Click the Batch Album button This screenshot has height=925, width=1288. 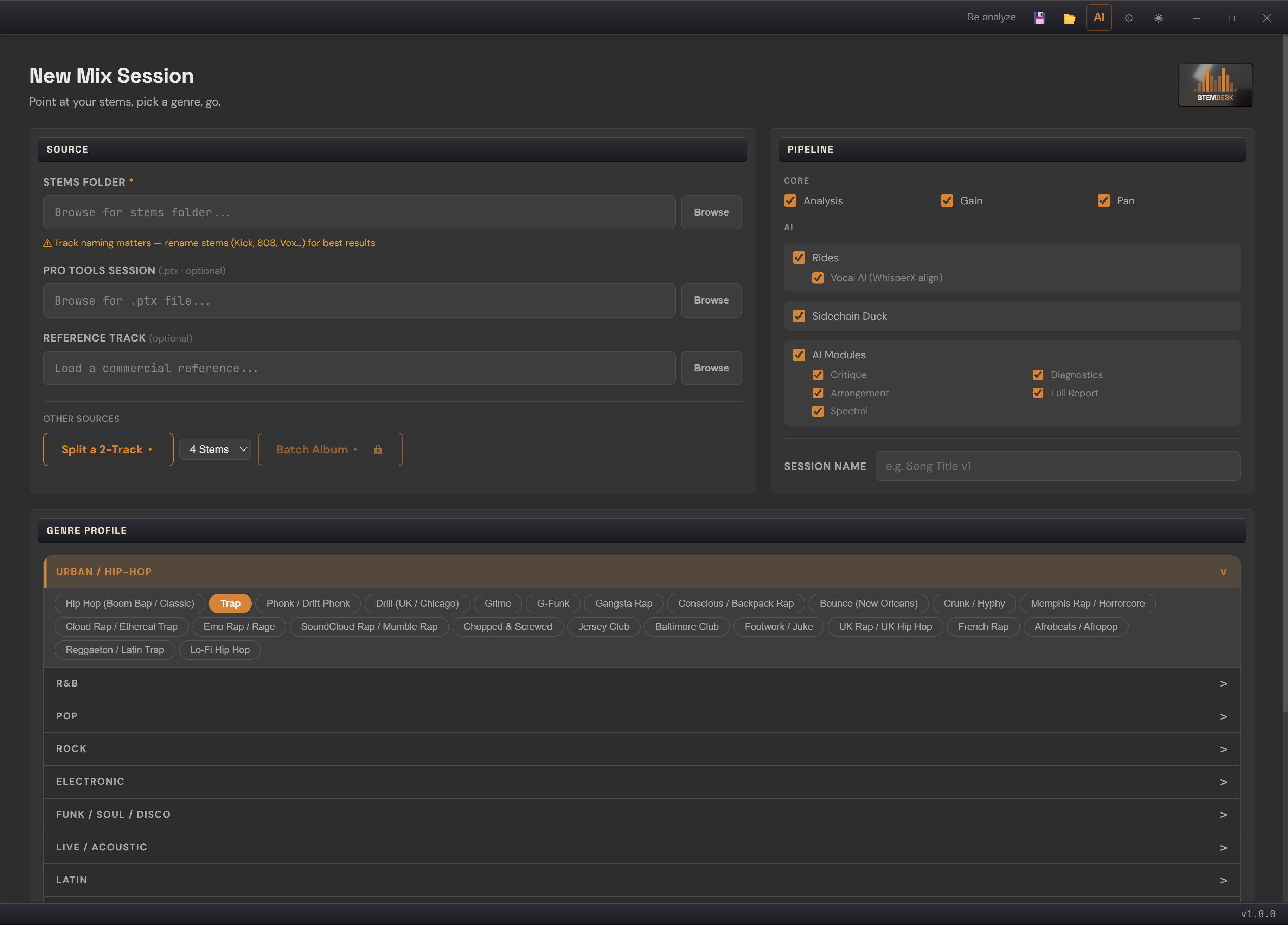click(330, 449)
